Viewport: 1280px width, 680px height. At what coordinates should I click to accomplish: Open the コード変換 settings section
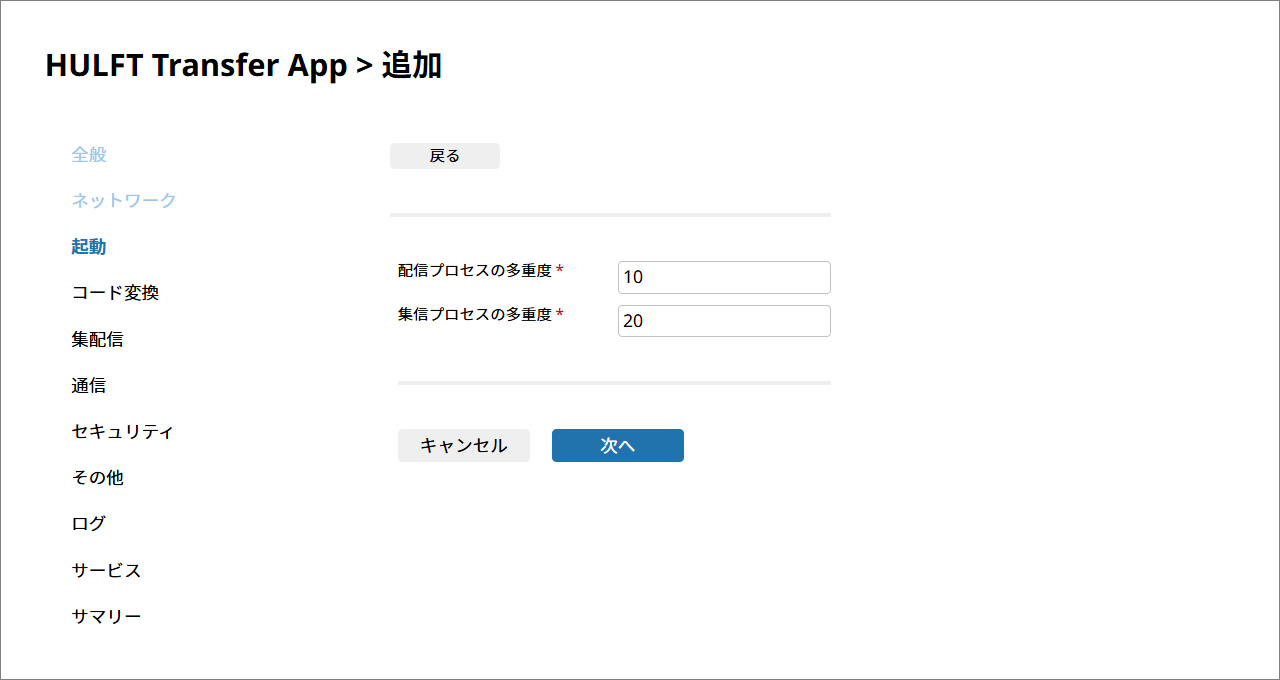pyautogui.click(x=115, y=293)
